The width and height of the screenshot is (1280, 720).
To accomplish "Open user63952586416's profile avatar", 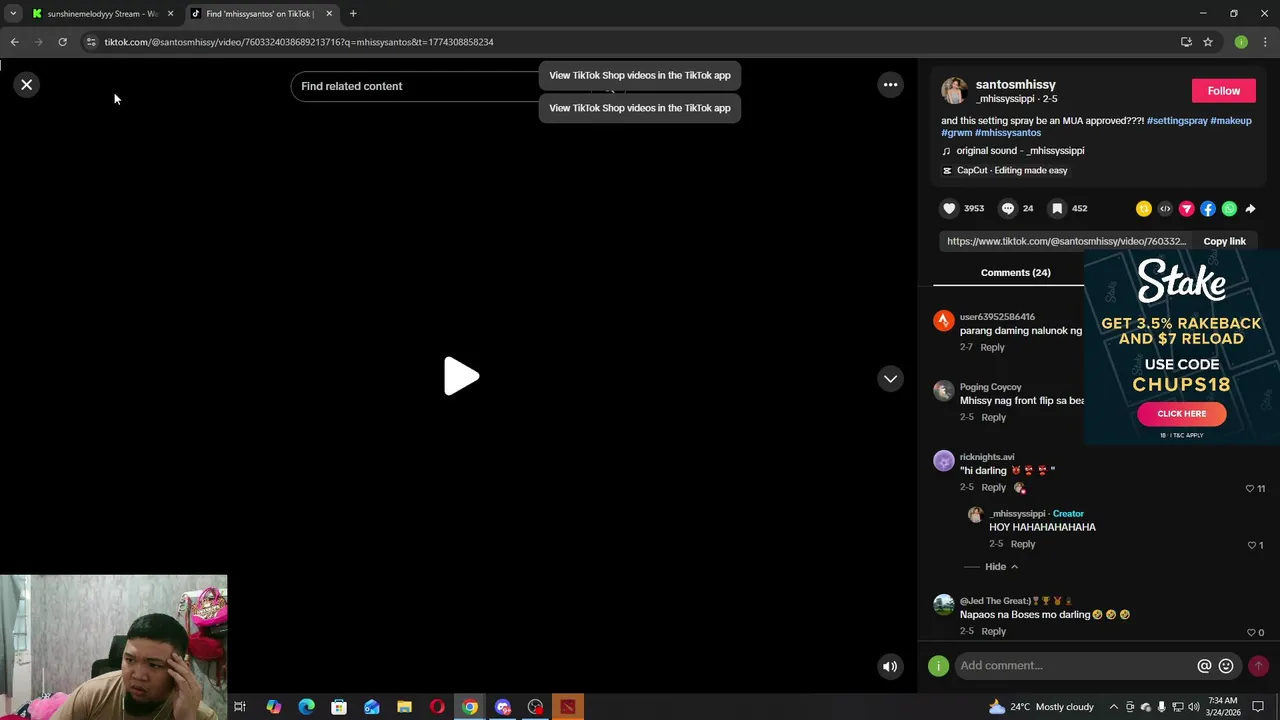I will 944,321.
